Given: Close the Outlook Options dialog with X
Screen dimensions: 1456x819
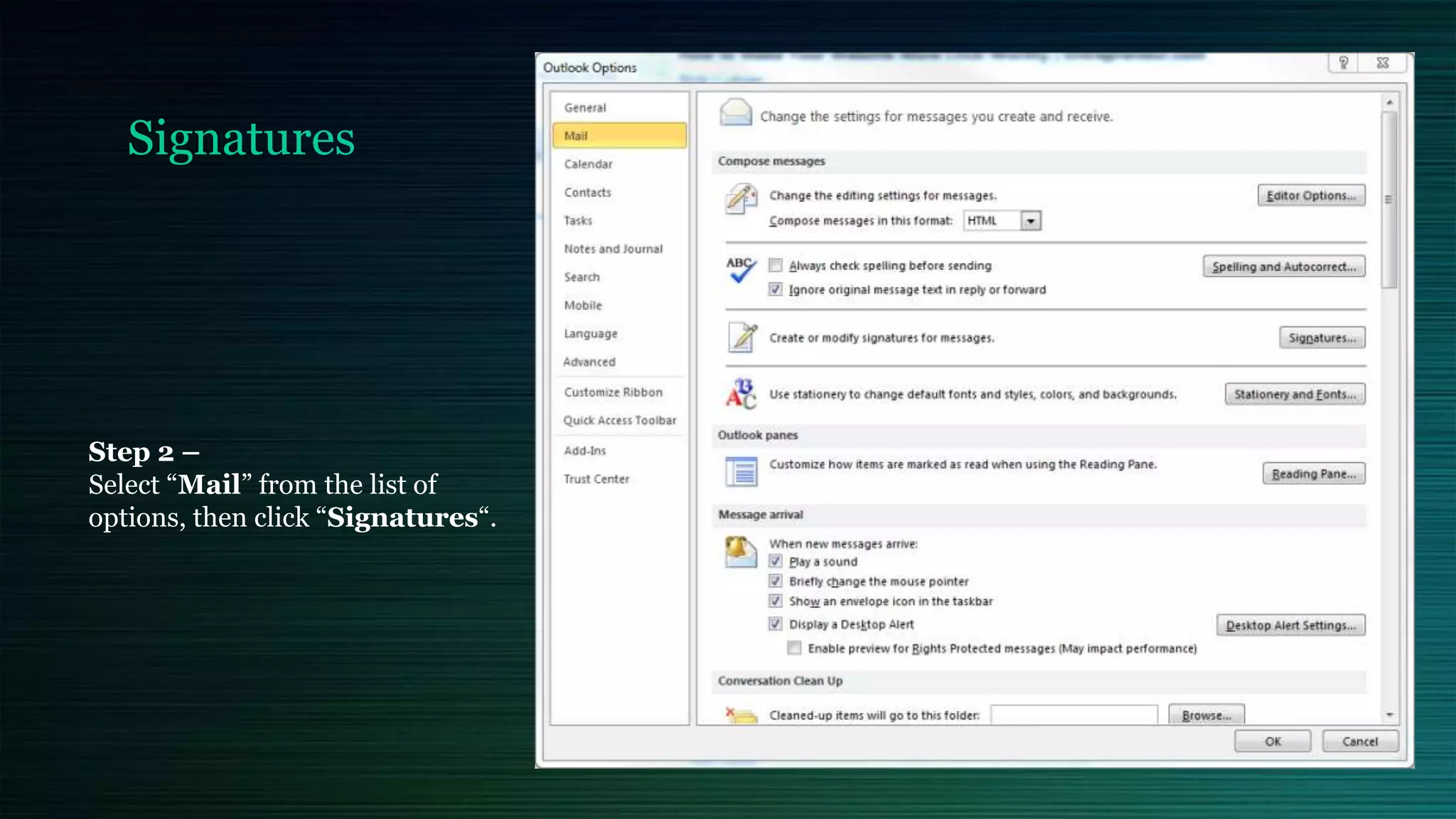Looking at the screenshot, I should tap(1383, 63).
